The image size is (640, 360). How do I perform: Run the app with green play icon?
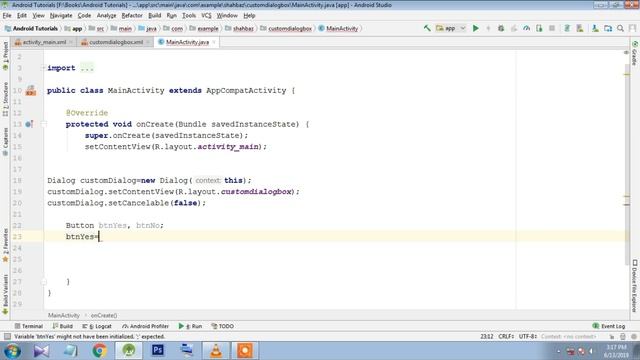476,28
